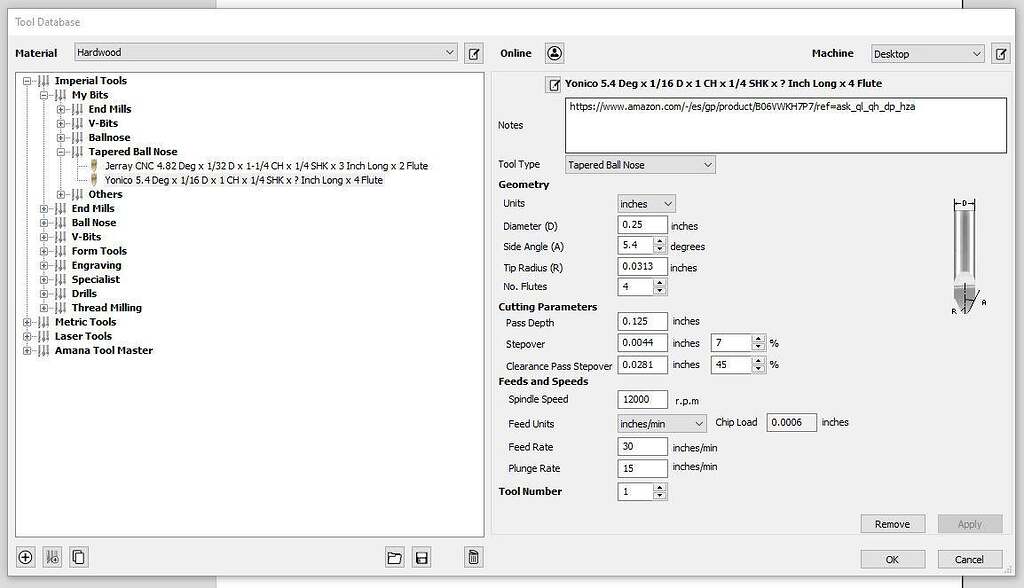Screen dimensions: 1024x588
Task: Click the open folder import icon
Action: [x=395, y=558]
